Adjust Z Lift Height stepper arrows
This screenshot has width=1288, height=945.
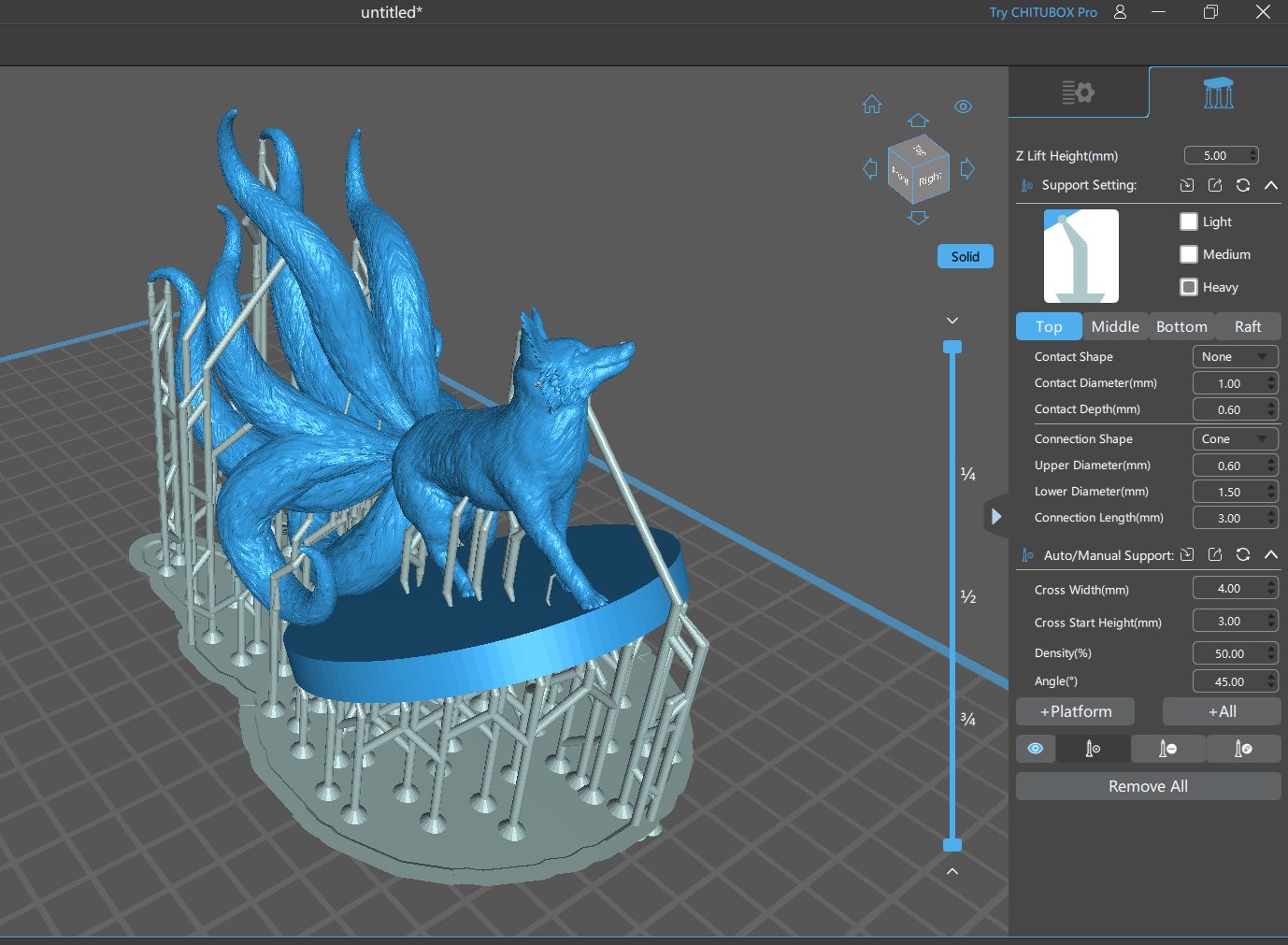tap(1253, 156)
